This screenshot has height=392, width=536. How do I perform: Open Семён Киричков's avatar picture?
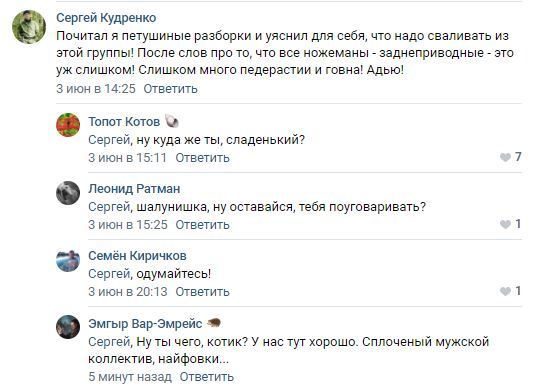click(x=68, y=260)
